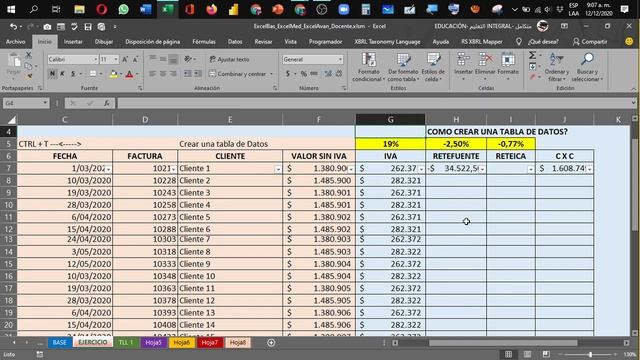Open the font size 11 dropdown
640x360 pixels.
(116, 60)
